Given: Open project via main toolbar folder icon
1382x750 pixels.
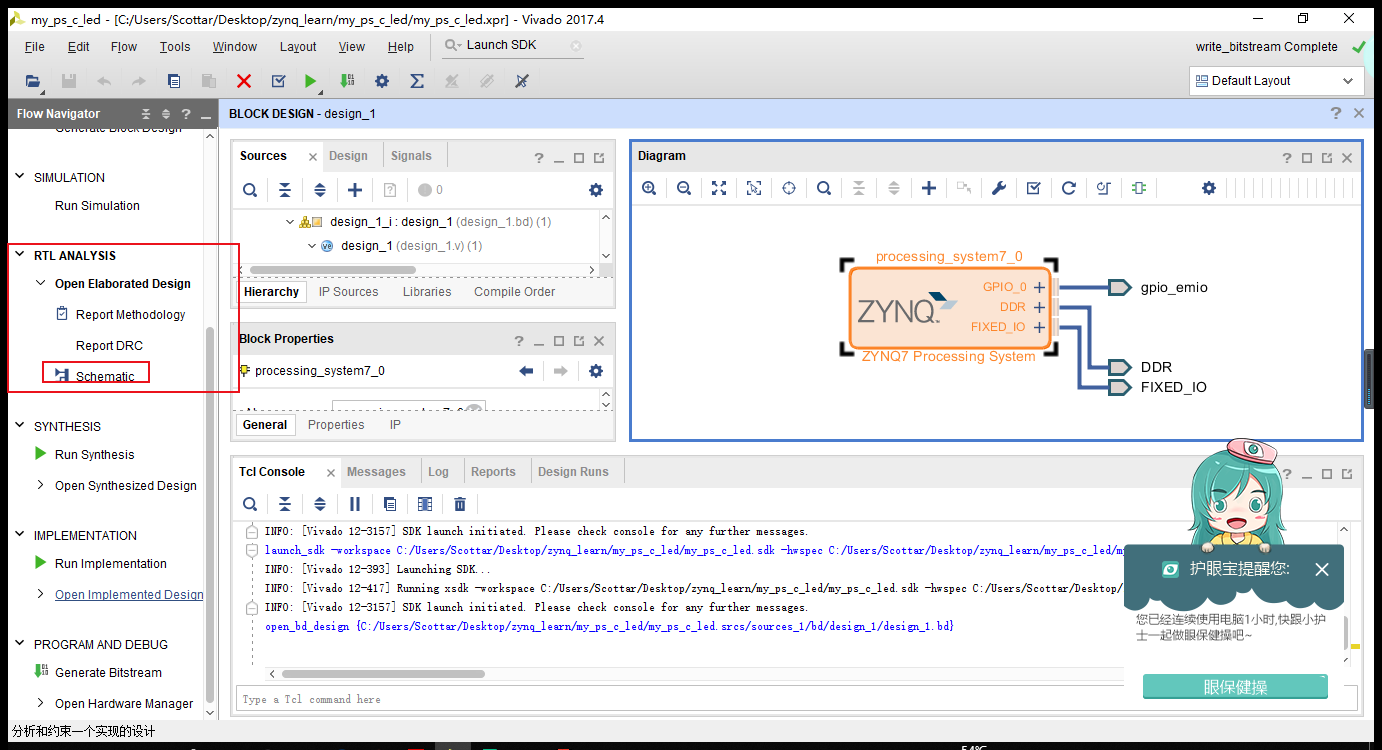Looking at the screenshot, I should [x=33, y=81].
